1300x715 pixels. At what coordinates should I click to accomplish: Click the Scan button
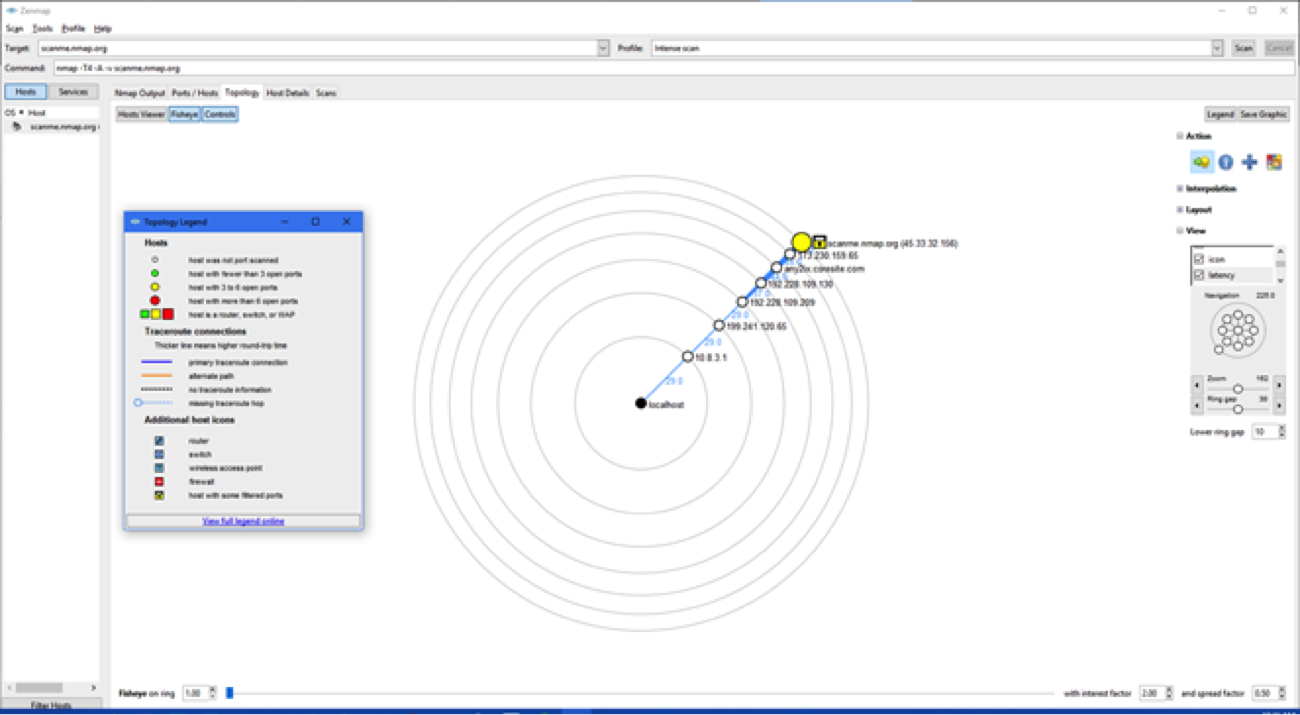coord(1243,48)
